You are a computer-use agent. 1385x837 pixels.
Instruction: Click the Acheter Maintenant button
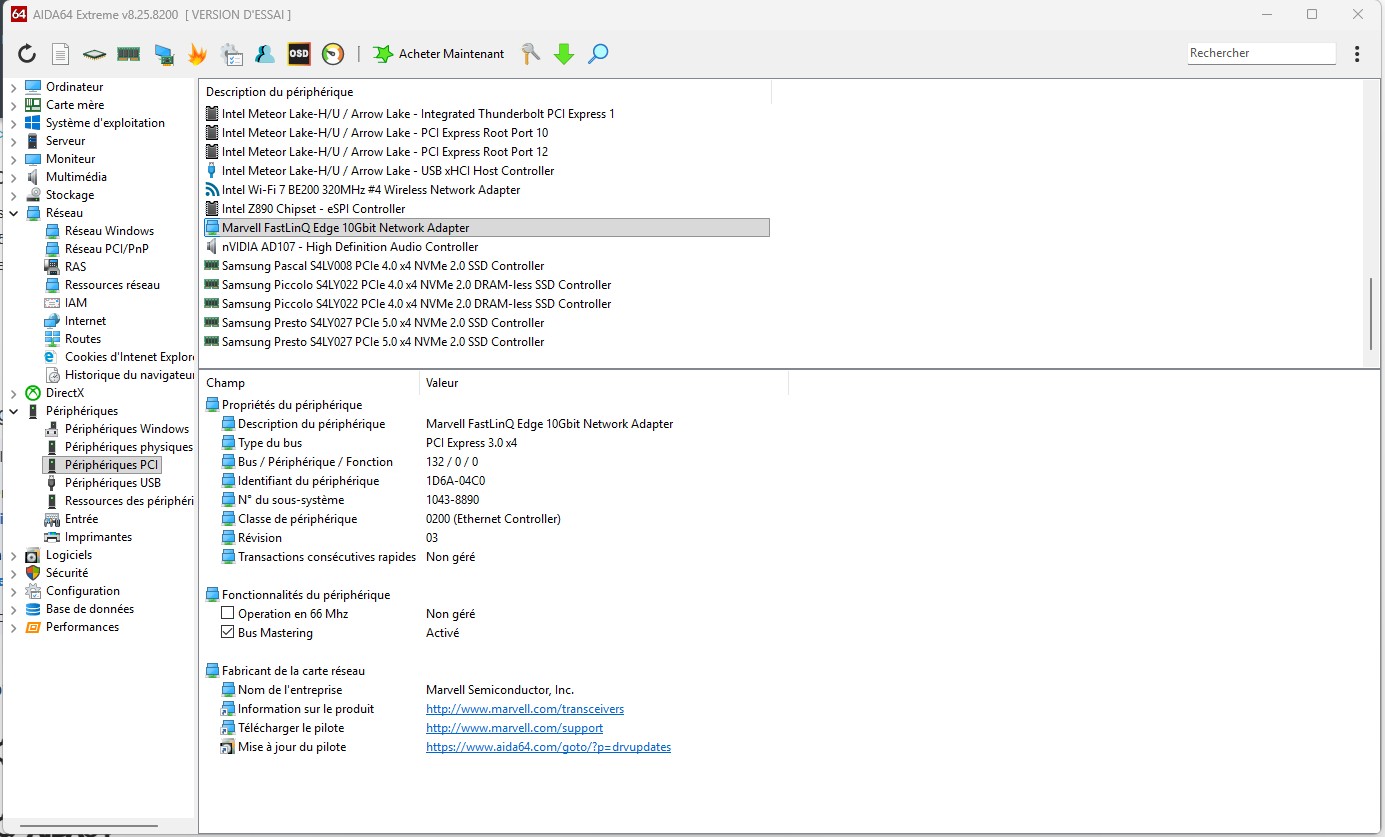click(x=439, y=54)
